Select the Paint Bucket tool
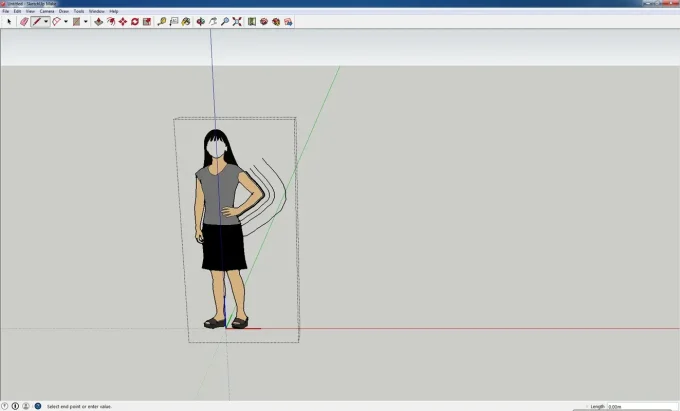Viewport: 680px width, 411px height. coord(186,21)
